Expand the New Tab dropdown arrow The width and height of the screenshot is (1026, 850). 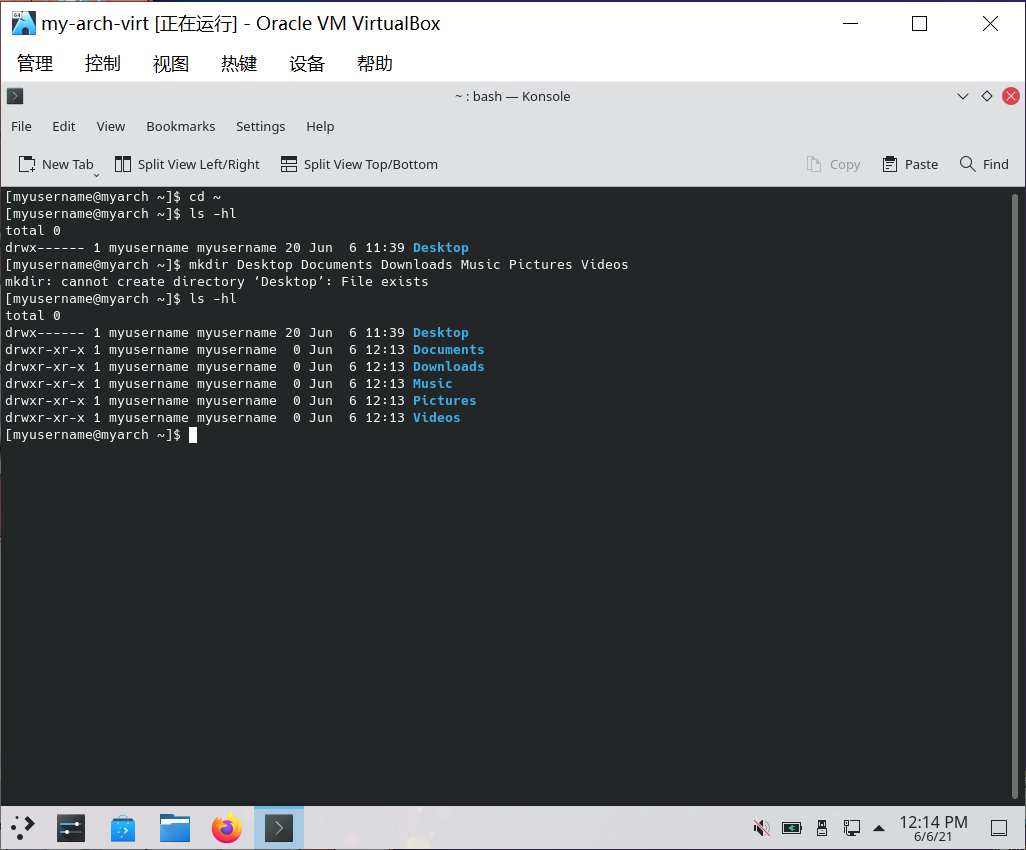tap(97, 175)
